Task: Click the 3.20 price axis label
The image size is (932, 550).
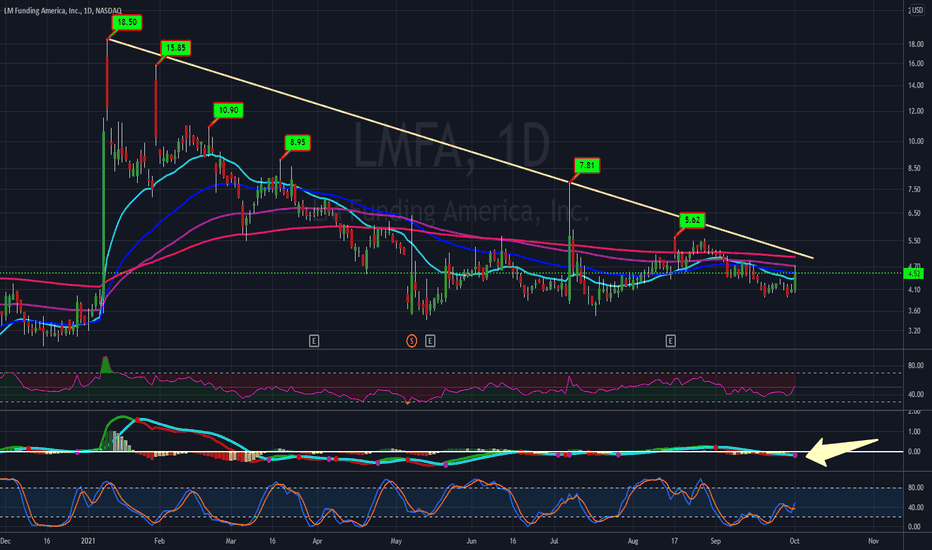Action: pyautogui.click(x=916, y=331)
